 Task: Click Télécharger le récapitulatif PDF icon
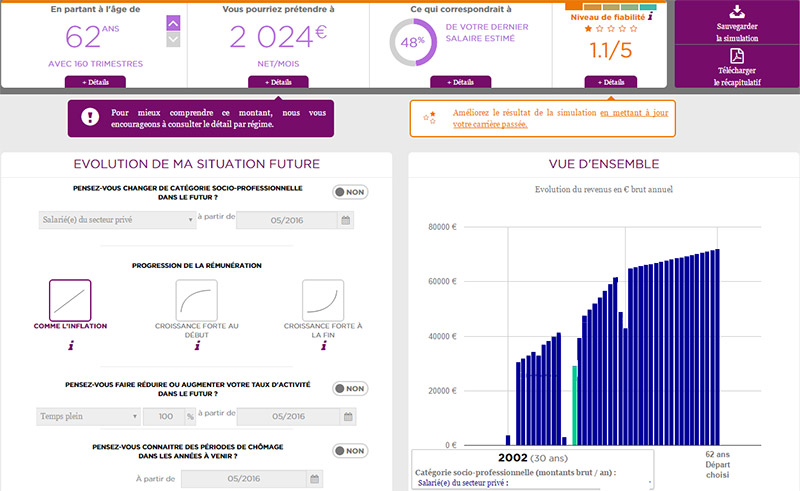pyautogui.click(x=737, y=56)
